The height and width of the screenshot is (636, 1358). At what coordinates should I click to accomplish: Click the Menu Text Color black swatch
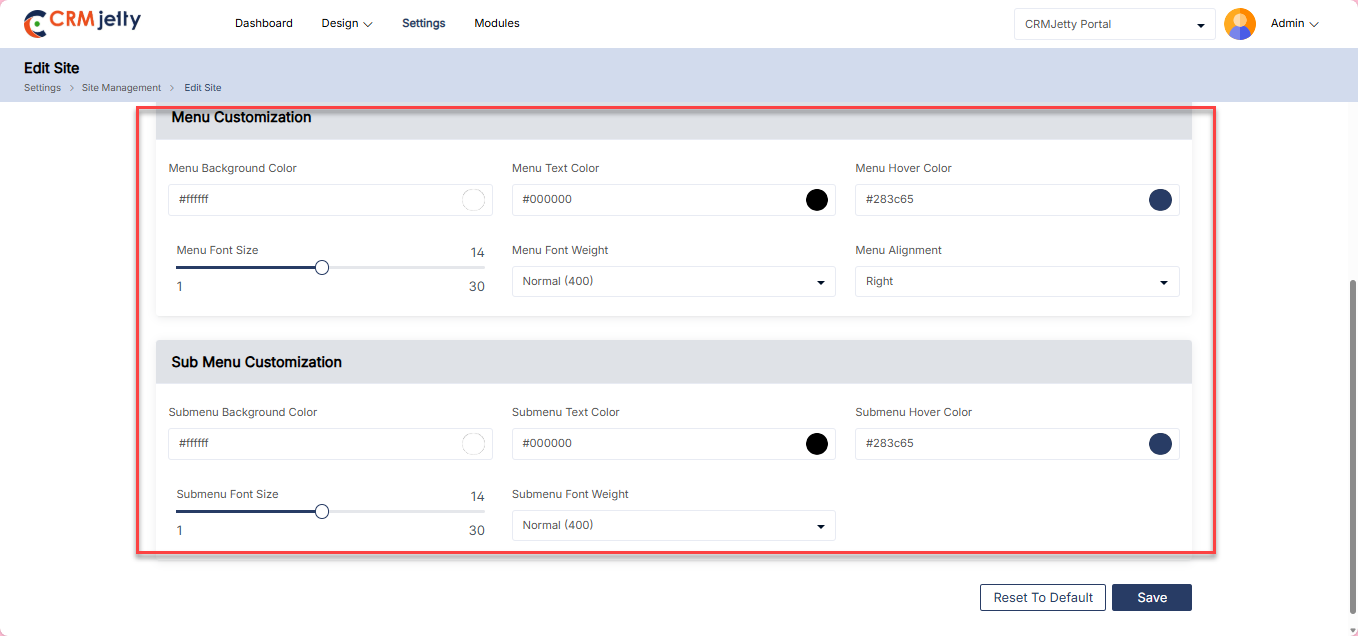pos(817,200)
